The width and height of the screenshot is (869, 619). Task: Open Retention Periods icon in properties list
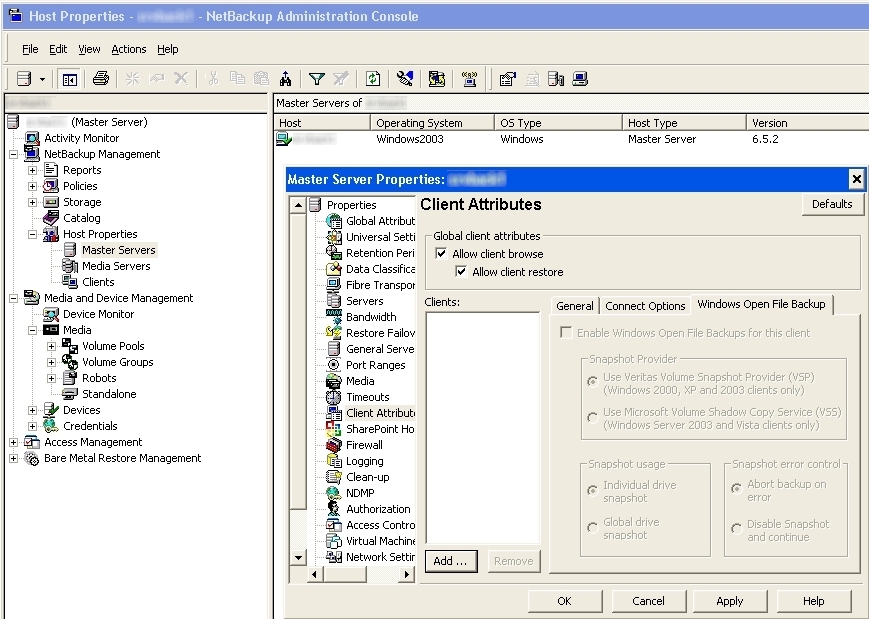(x=334, y=253)
